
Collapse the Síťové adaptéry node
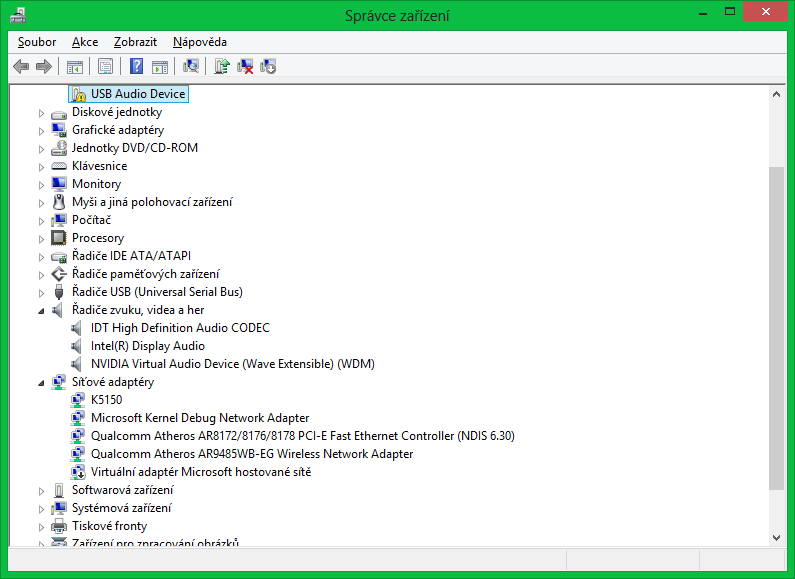pyautogui.click(x=42, y=383)
